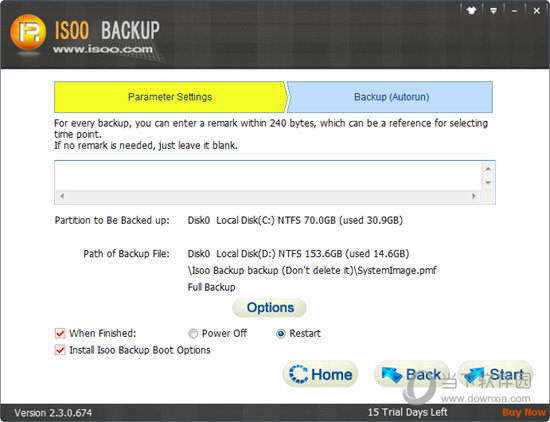Select the Backup (Autorun) step tab
The image size is (550, 422).
pyautogui.click(x=390, y=97)
